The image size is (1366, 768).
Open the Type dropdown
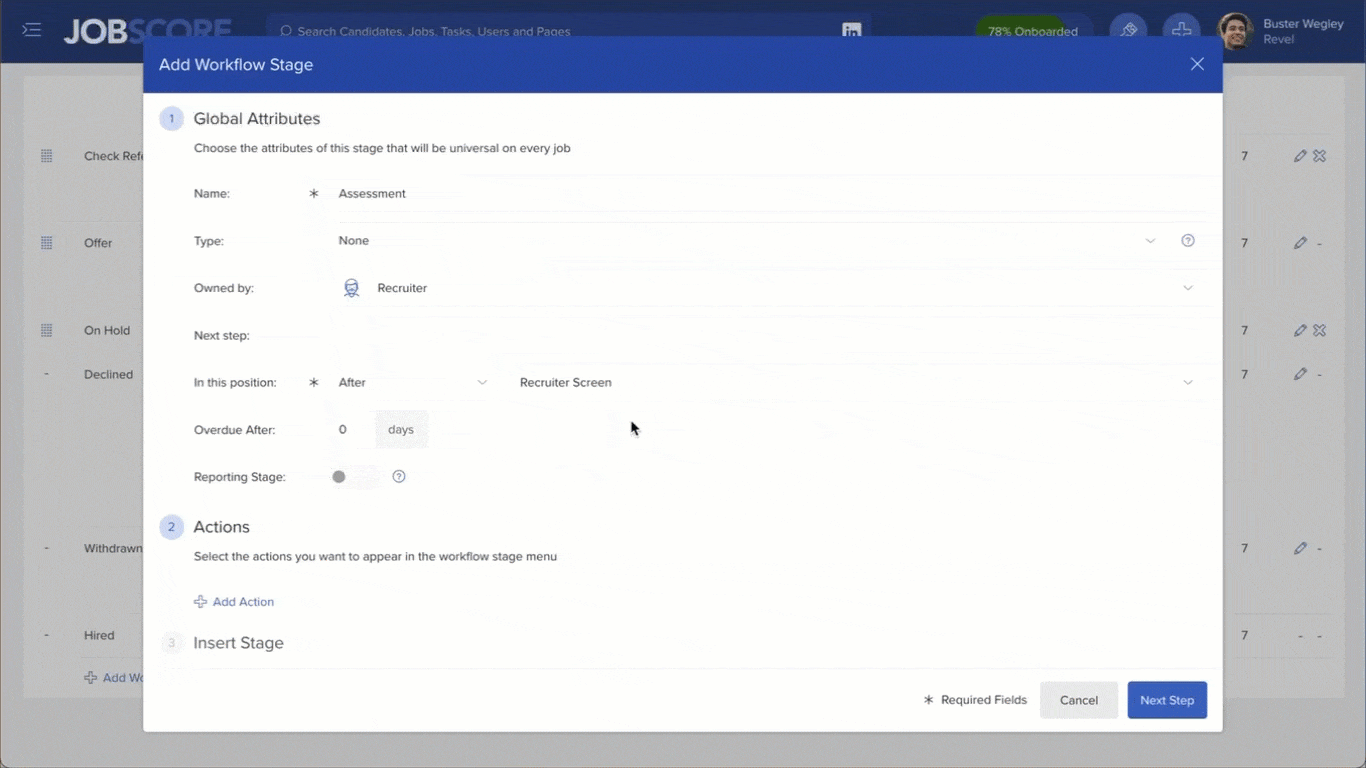pos(746,241)
